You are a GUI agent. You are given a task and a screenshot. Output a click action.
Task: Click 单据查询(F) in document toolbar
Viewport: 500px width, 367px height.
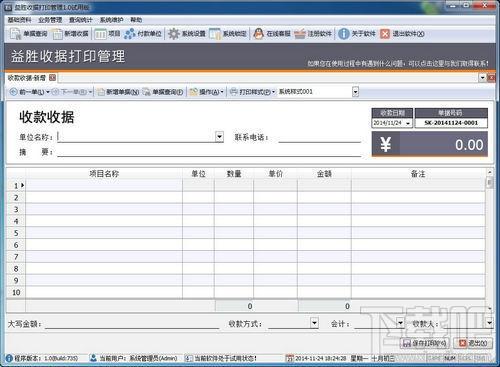pos(163,92)
